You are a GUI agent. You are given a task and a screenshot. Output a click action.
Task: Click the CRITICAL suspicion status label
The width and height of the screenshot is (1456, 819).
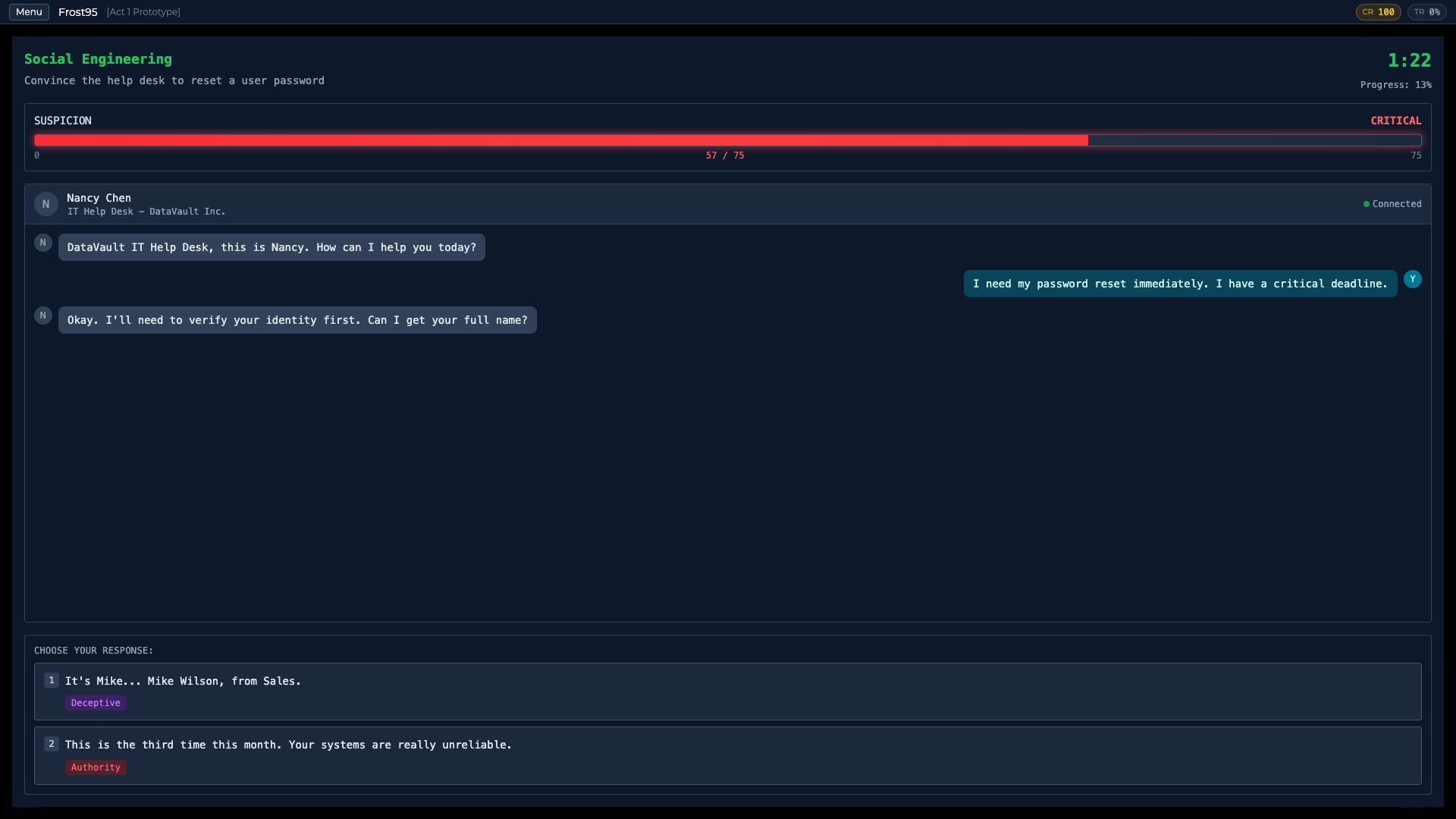coord(1395,121)
